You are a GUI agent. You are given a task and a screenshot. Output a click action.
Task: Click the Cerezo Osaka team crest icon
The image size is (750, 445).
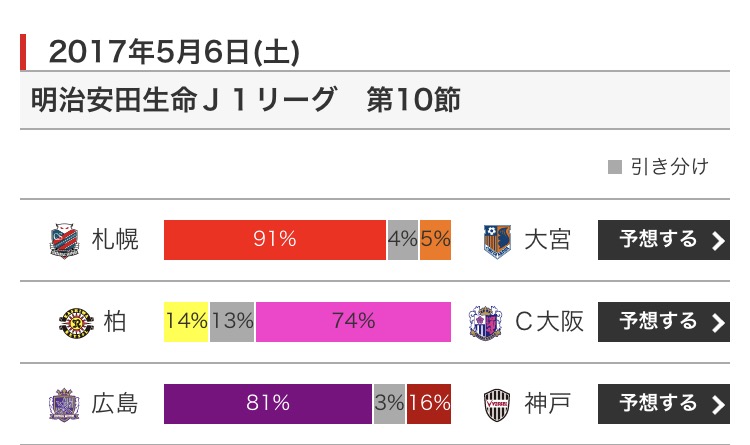pos(485,322)
